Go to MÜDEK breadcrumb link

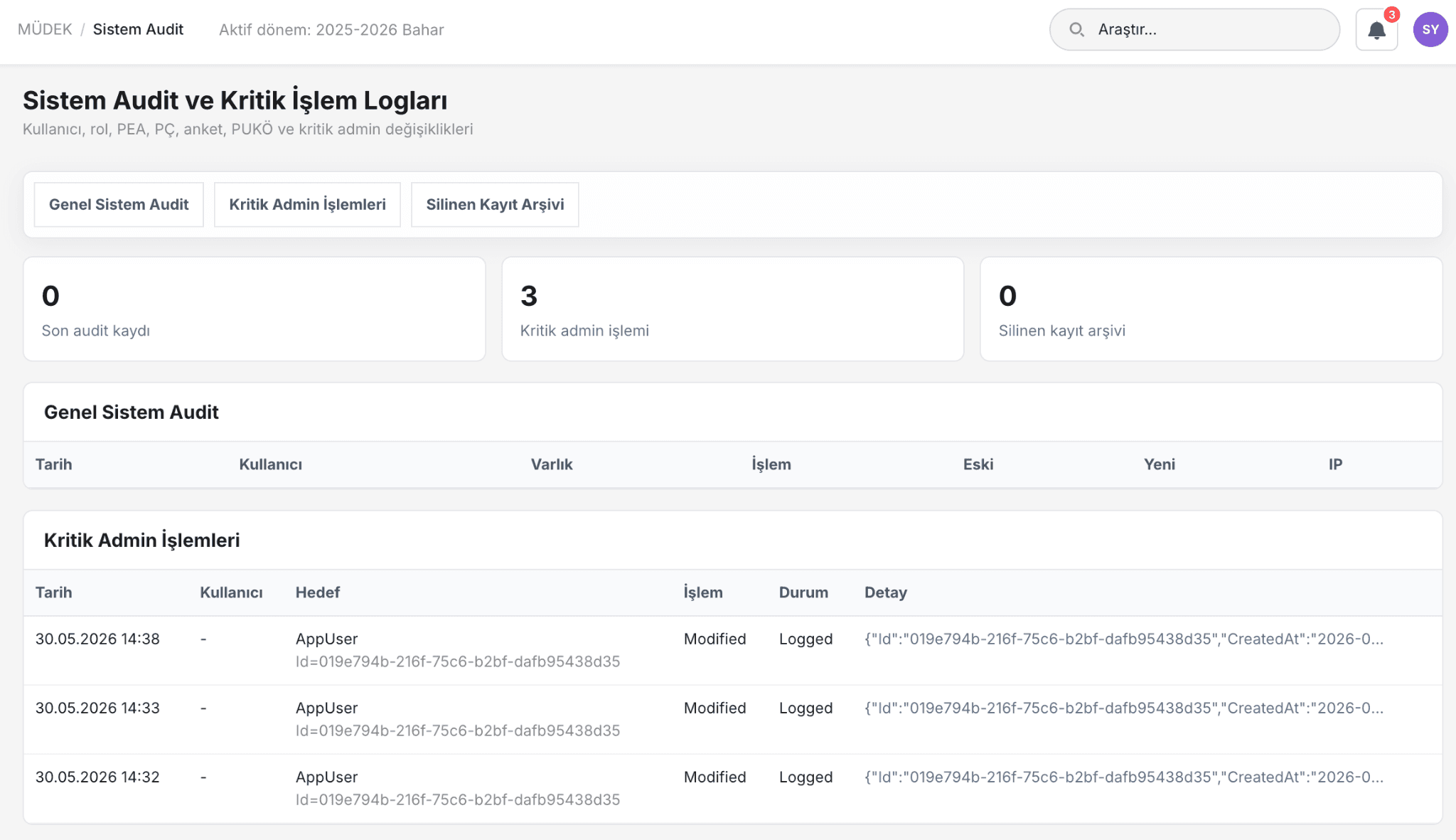tap(45, 29)
